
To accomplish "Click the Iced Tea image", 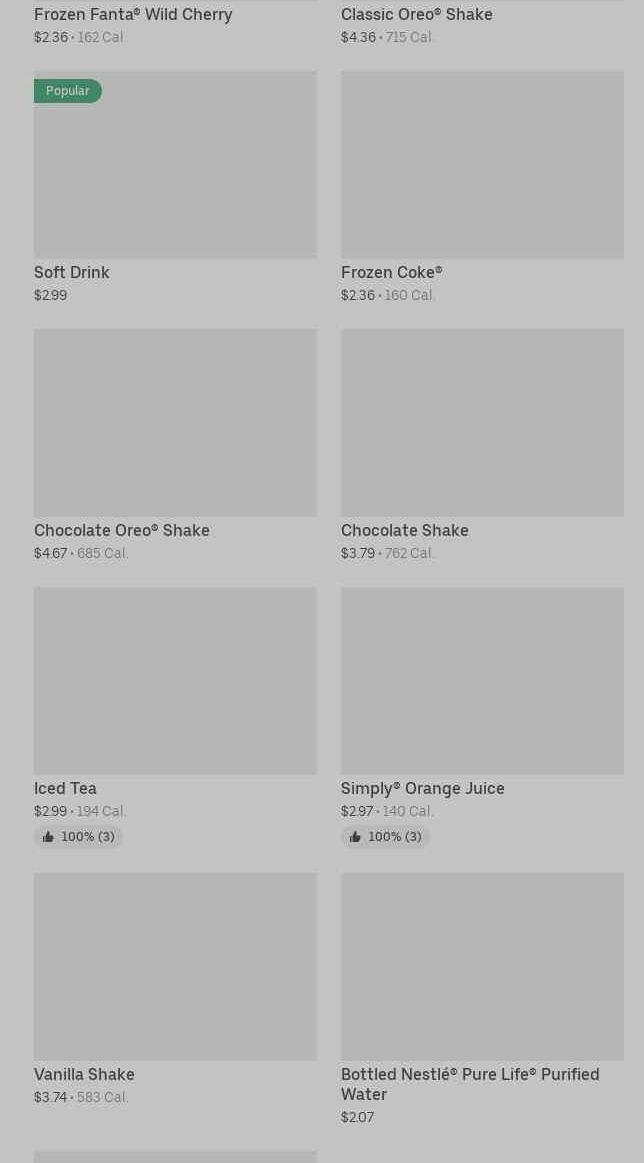I will pos(175,681).
